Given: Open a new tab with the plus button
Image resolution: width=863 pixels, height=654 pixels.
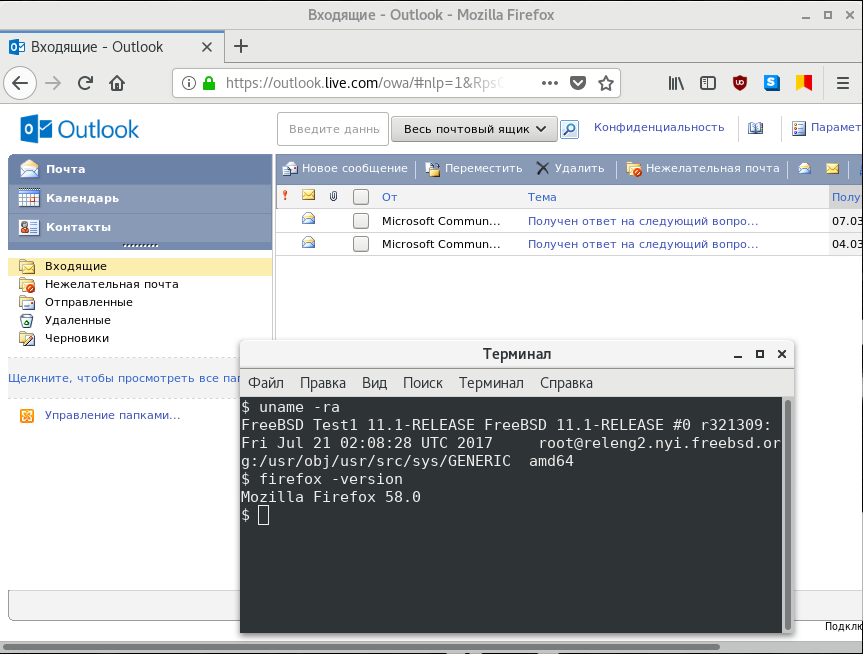Looking at the screenshot, I should (241, 46).
